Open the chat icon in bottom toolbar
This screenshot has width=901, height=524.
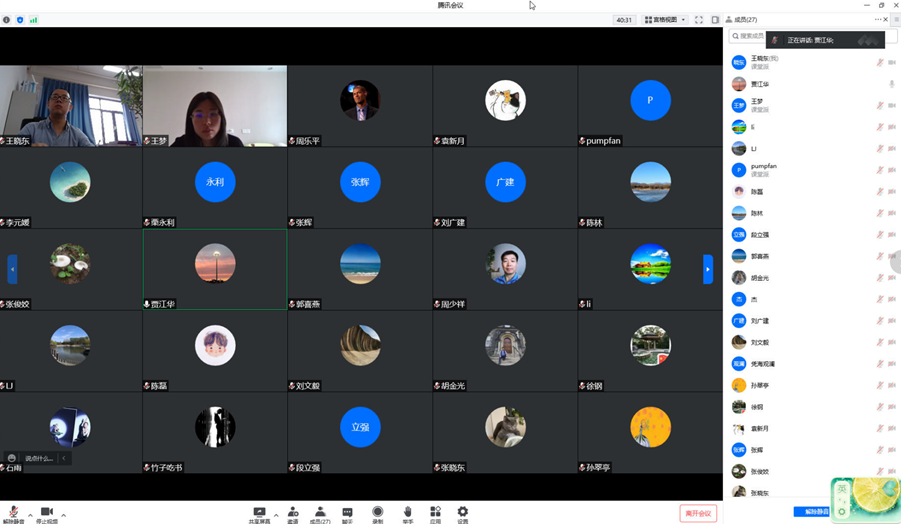click(x=347, y=512)
